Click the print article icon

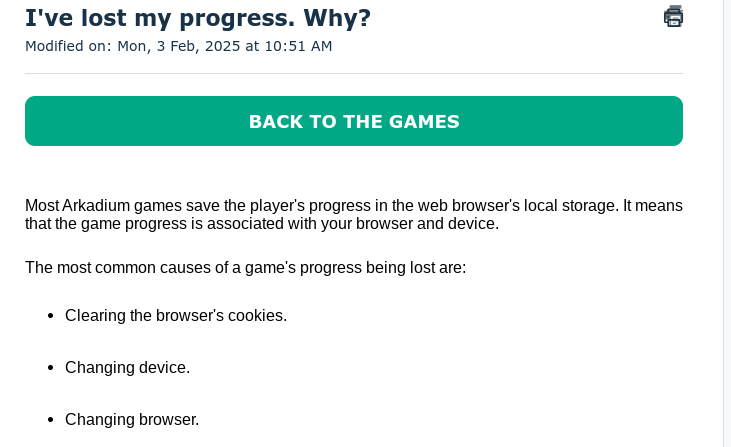tap(673, 16)
